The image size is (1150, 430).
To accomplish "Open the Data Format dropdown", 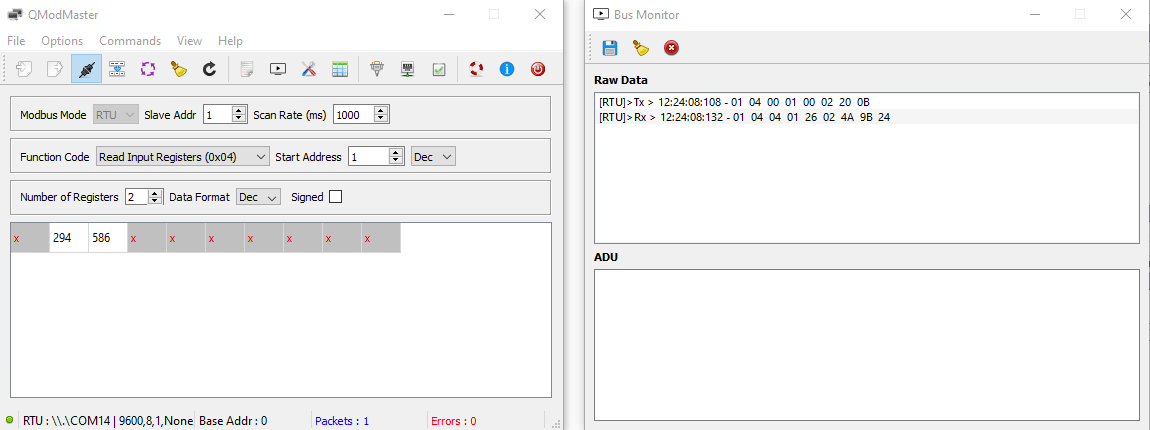I will [259, 197].
